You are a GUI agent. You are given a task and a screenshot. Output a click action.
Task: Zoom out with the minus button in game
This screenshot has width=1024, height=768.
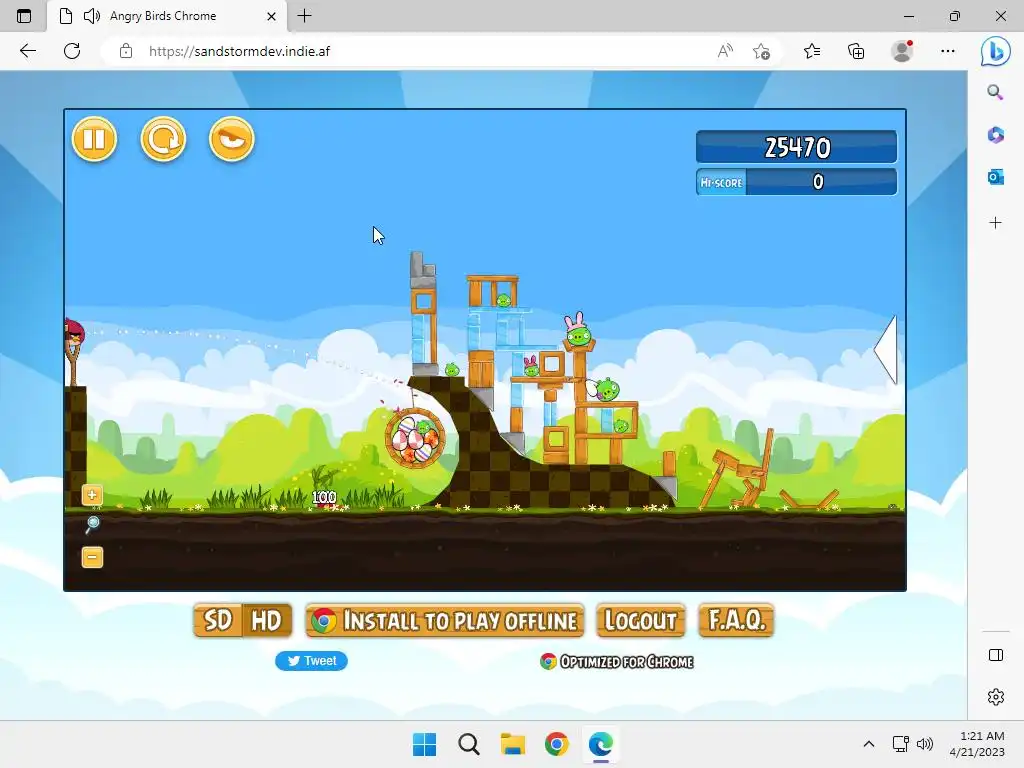click(92, 557)
